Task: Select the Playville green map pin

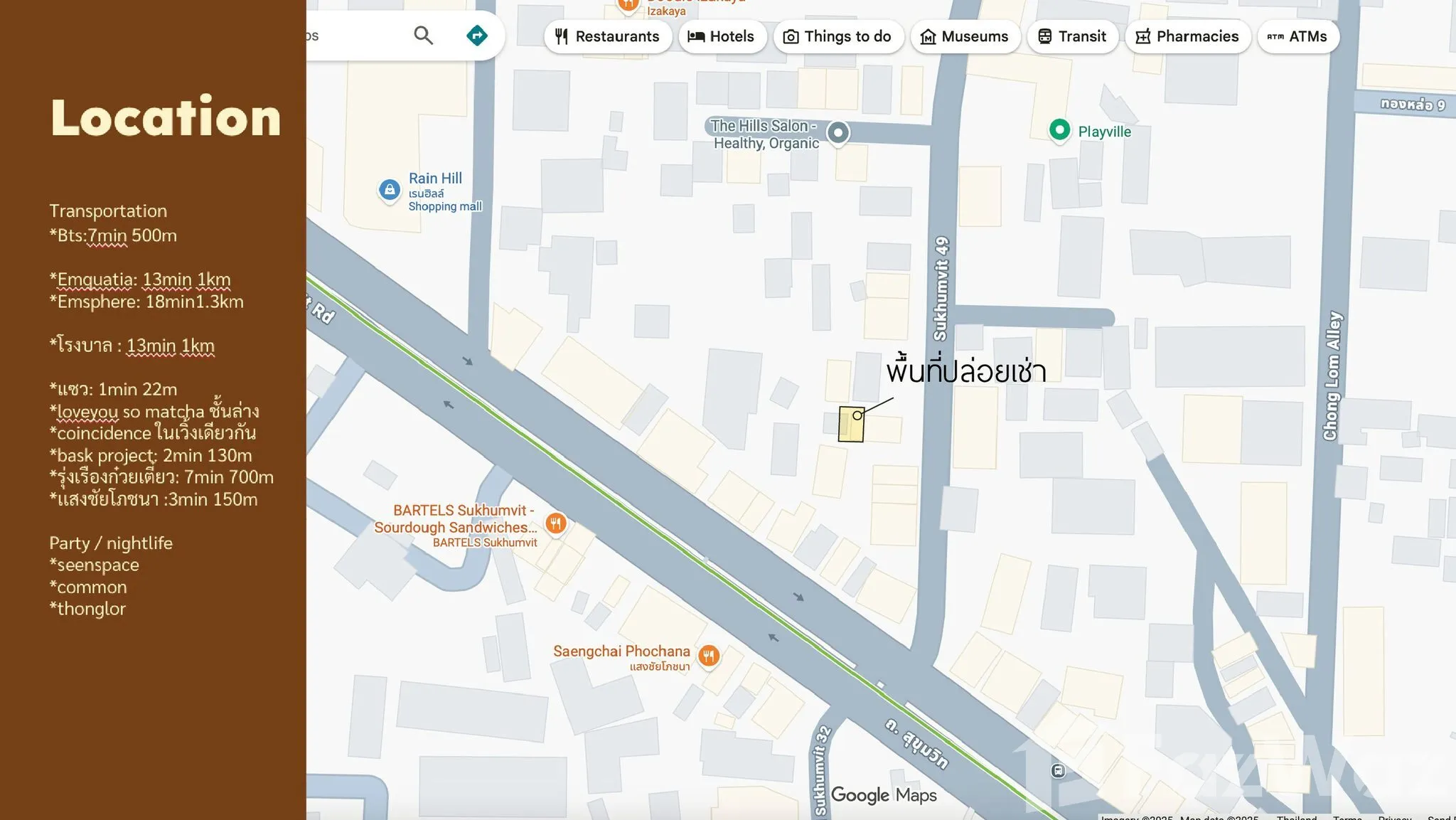Action: 1059,130
